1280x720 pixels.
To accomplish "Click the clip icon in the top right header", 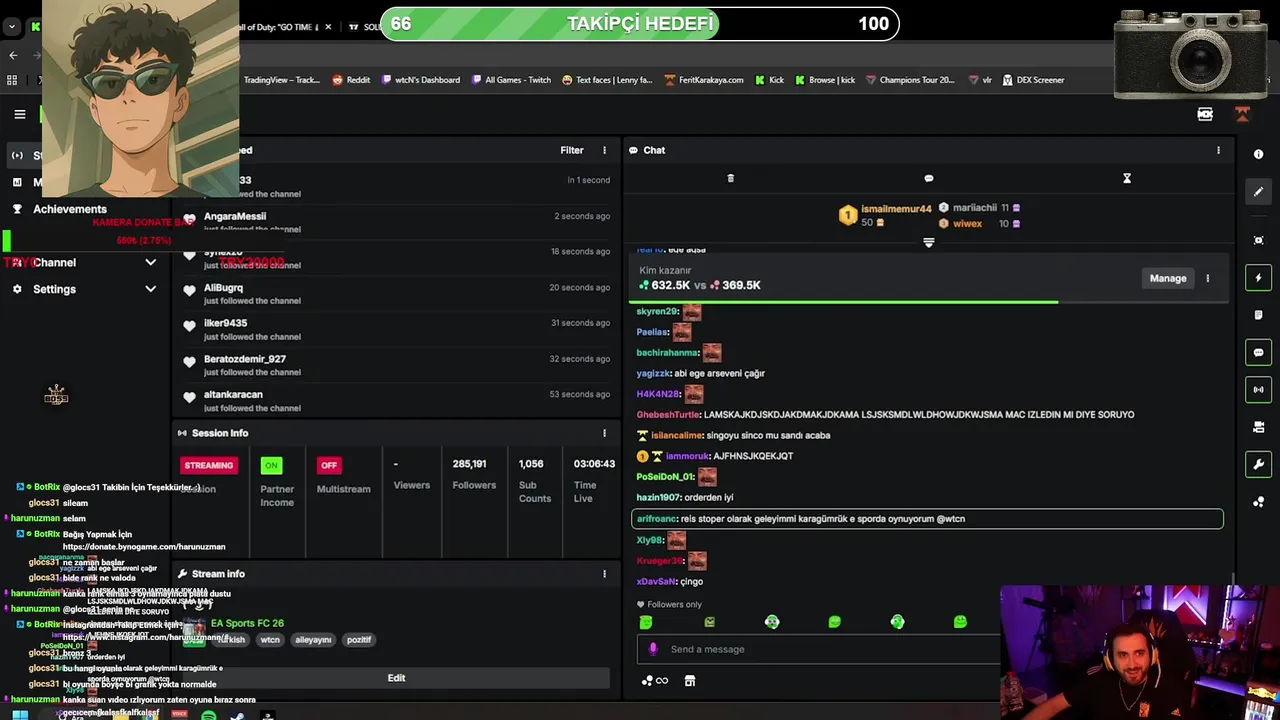I will point(1205,114).
